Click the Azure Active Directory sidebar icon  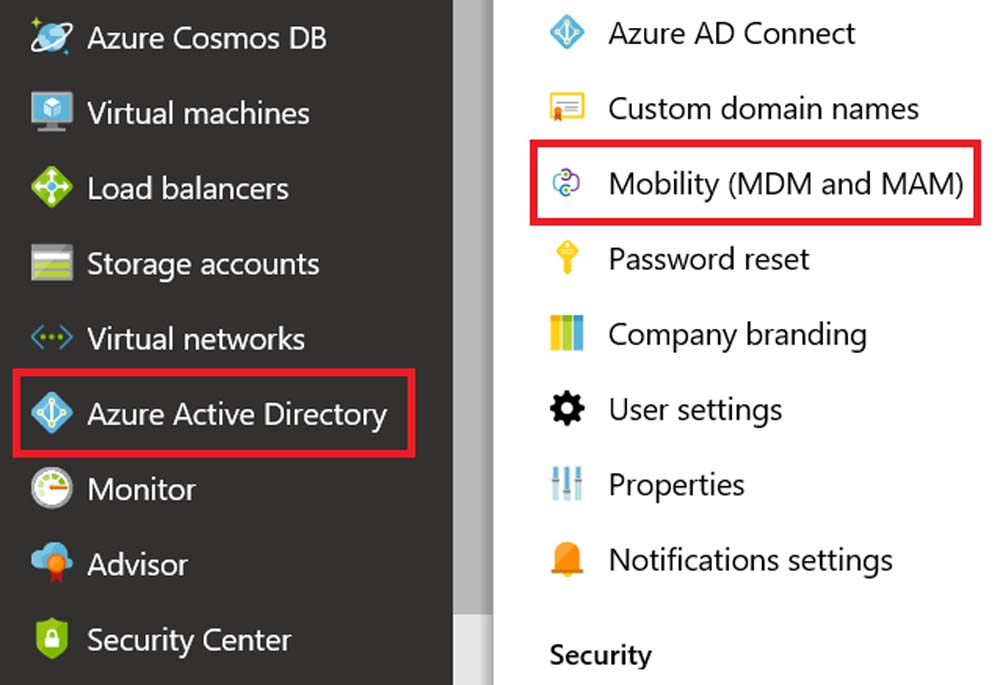click(52, 413)
